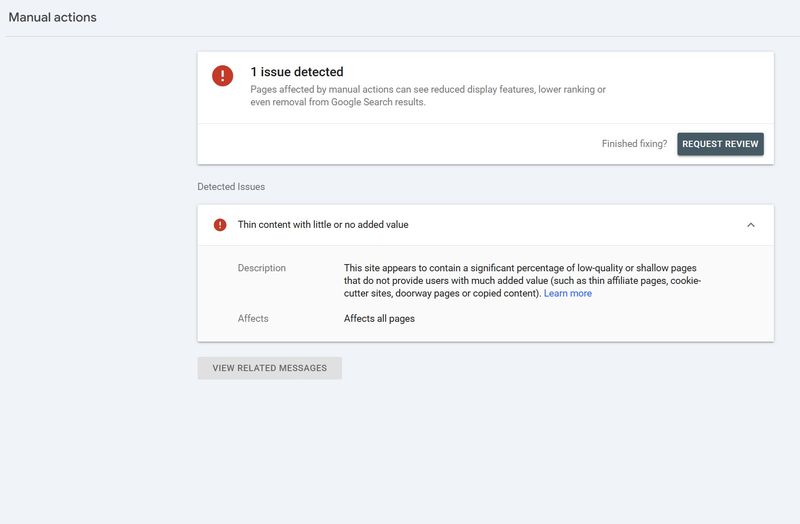Click the 'Pages affected by manual actions' summary text
This screenshot has height=524, width=800.
coord(428,95)
